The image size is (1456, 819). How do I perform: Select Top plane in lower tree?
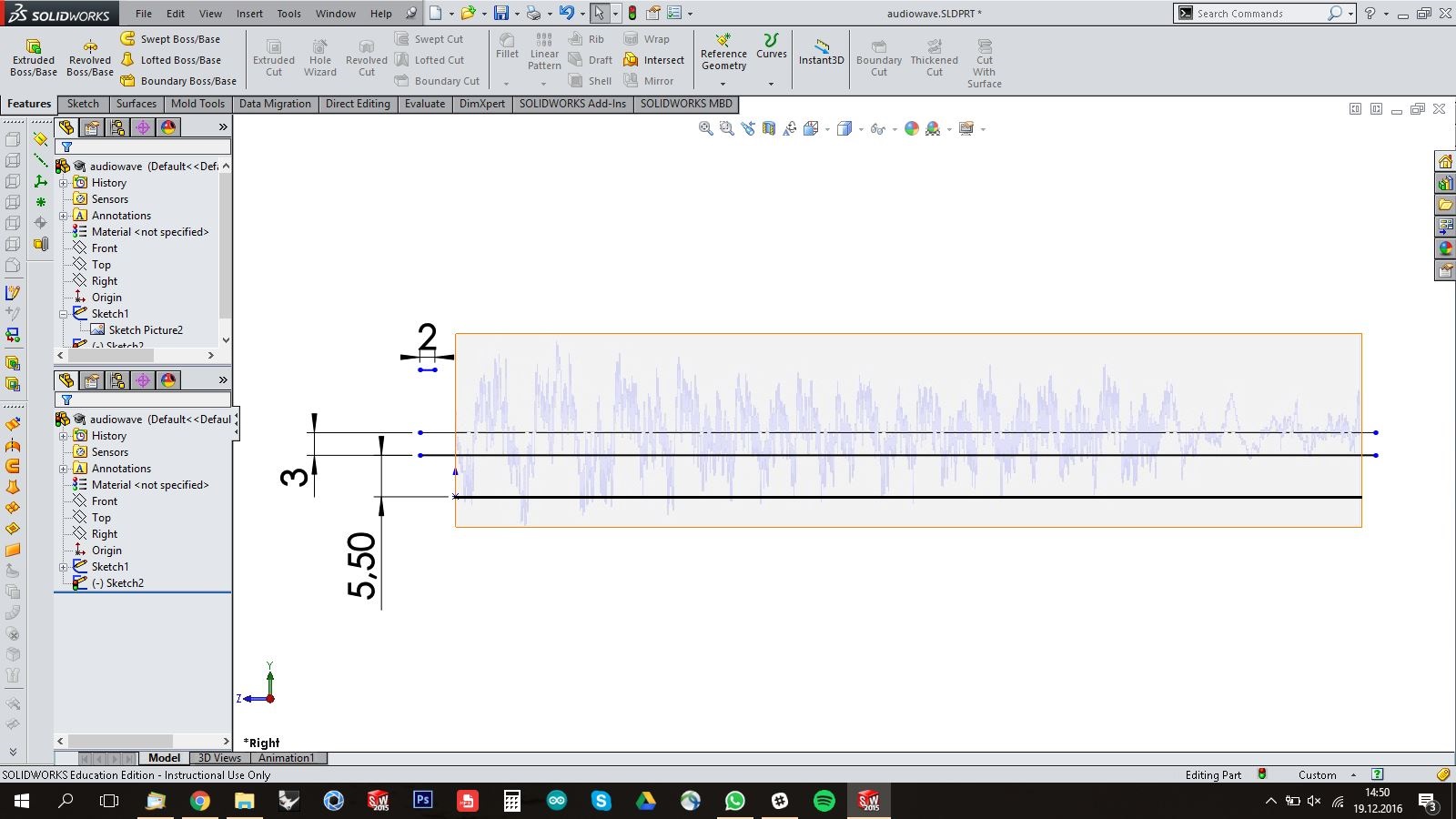click(92, 518)
